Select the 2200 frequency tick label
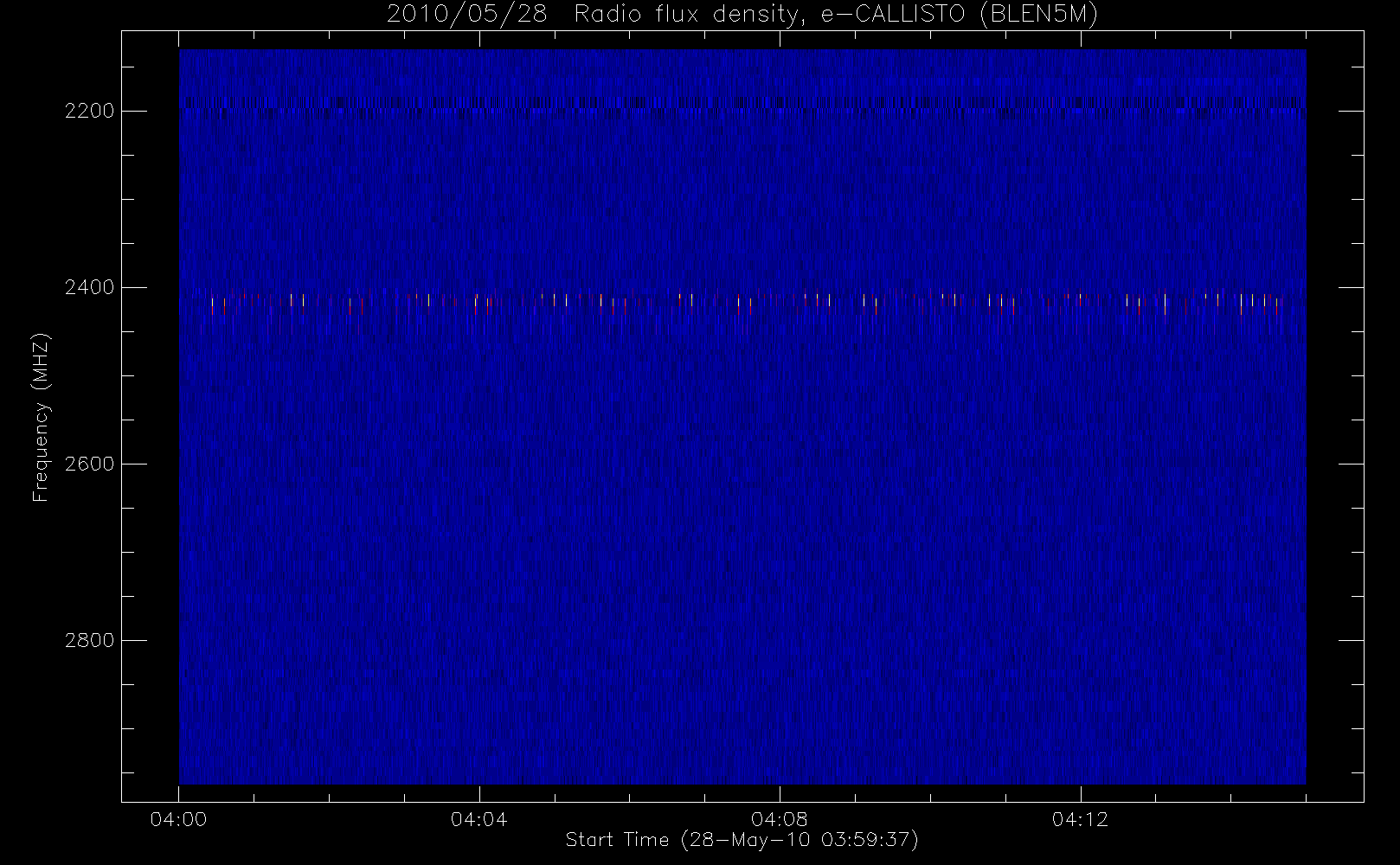 (90, 111)
